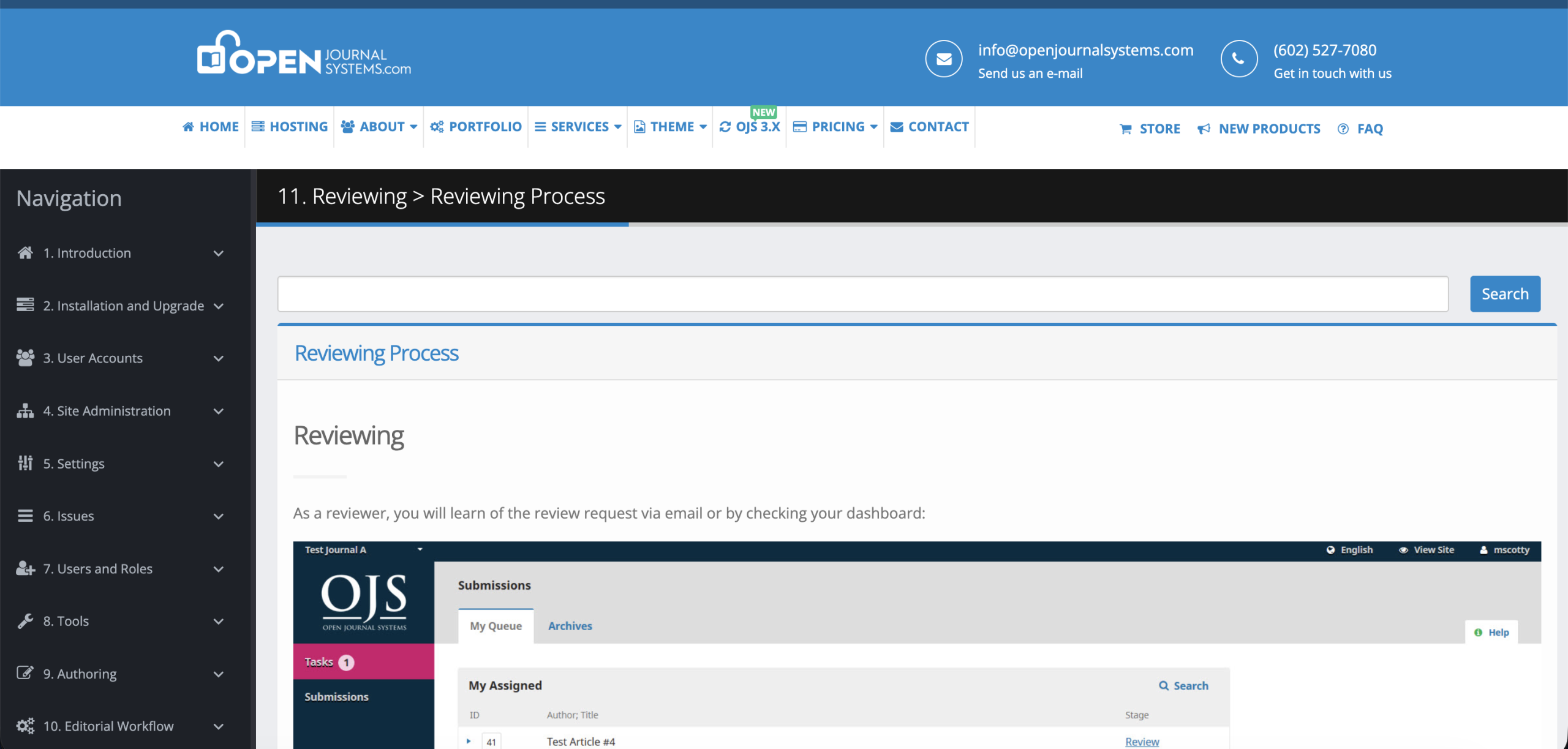Click the 'Get in touch with us' text

1332,73
